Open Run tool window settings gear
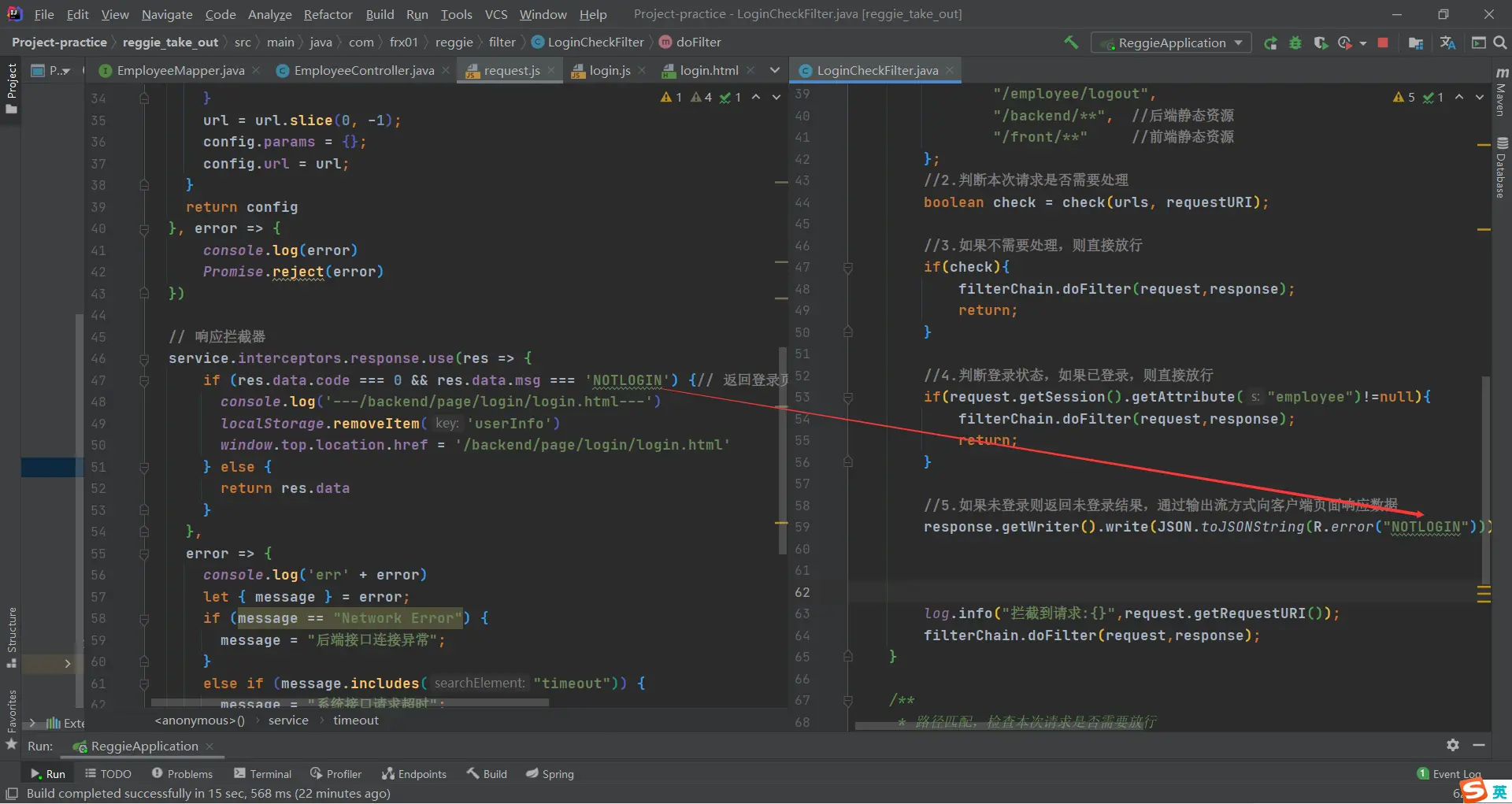 [x=1453, y=745]
